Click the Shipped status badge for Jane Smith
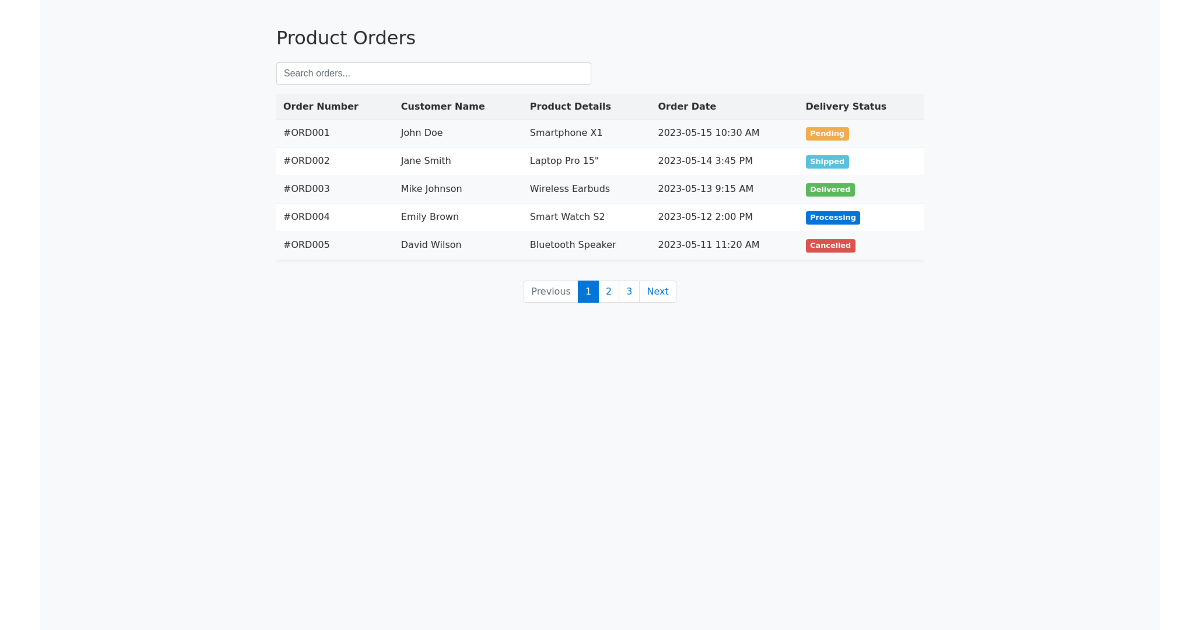Viewport: 1200px width, 630px height. [827, 161]
